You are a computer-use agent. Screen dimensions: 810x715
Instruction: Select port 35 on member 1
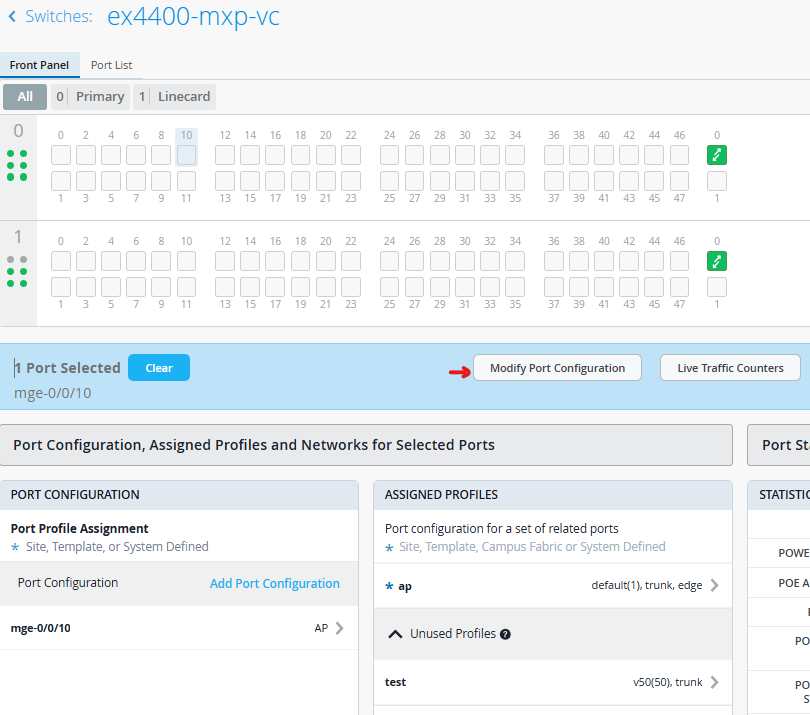[515, 287]
